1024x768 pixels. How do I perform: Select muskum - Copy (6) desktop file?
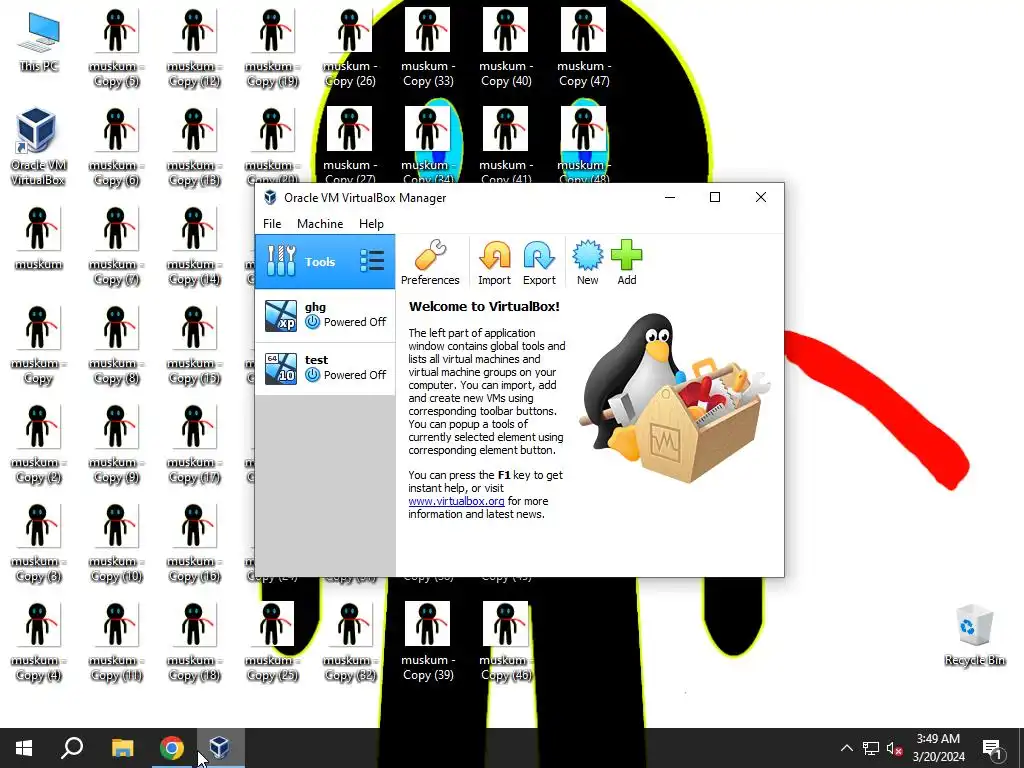(116, 148)
